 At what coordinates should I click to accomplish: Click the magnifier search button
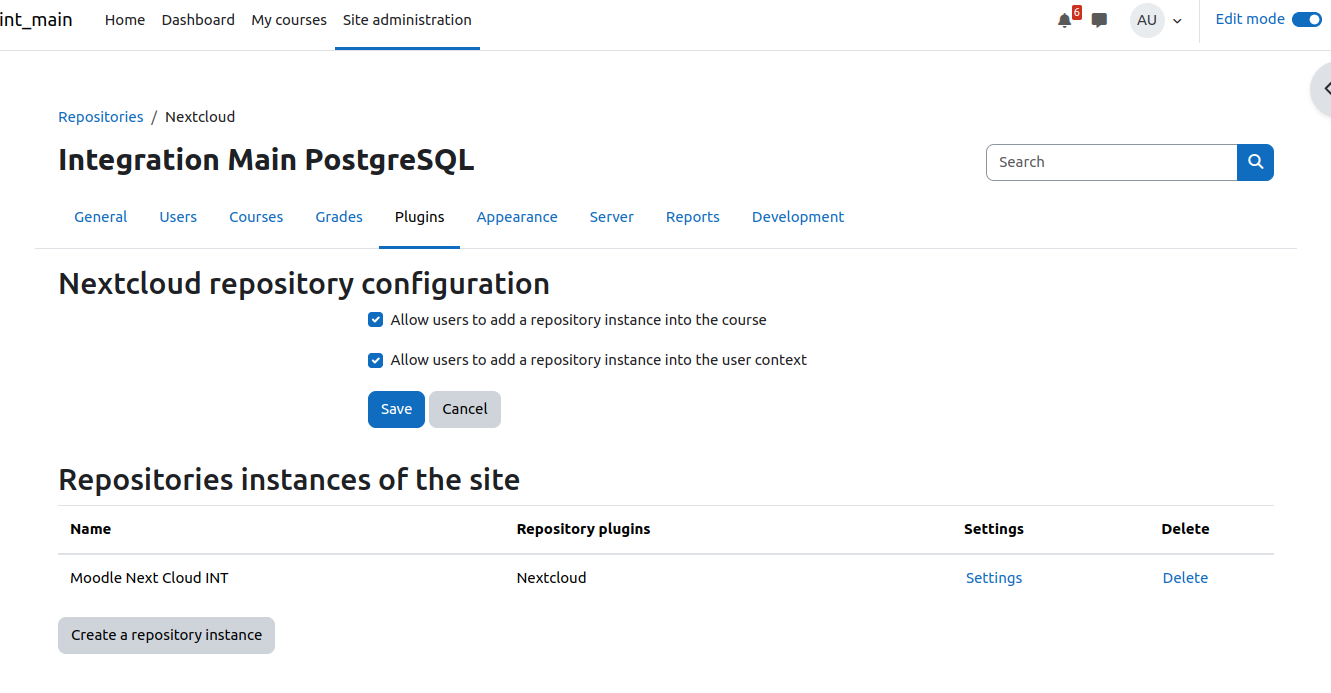pyautogui.click(x=1255, y=162)
